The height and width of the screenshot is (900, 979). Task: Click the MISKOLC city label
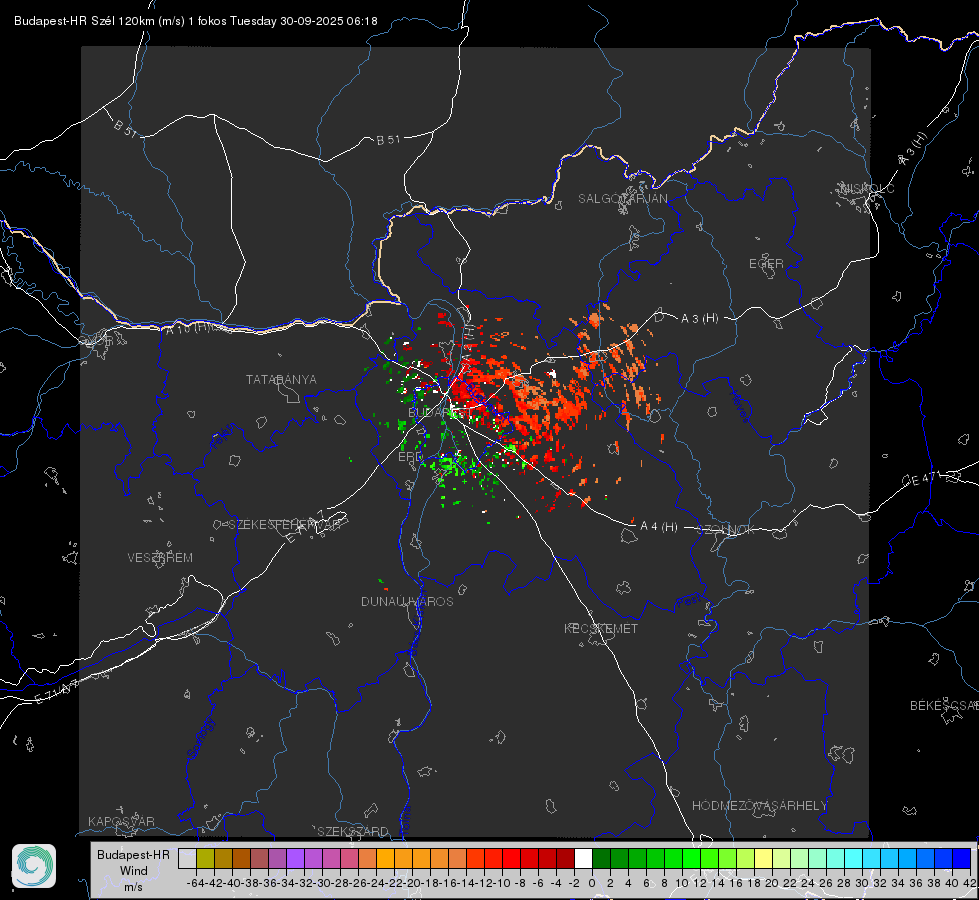pyautogui.click(x=867, y=188)
